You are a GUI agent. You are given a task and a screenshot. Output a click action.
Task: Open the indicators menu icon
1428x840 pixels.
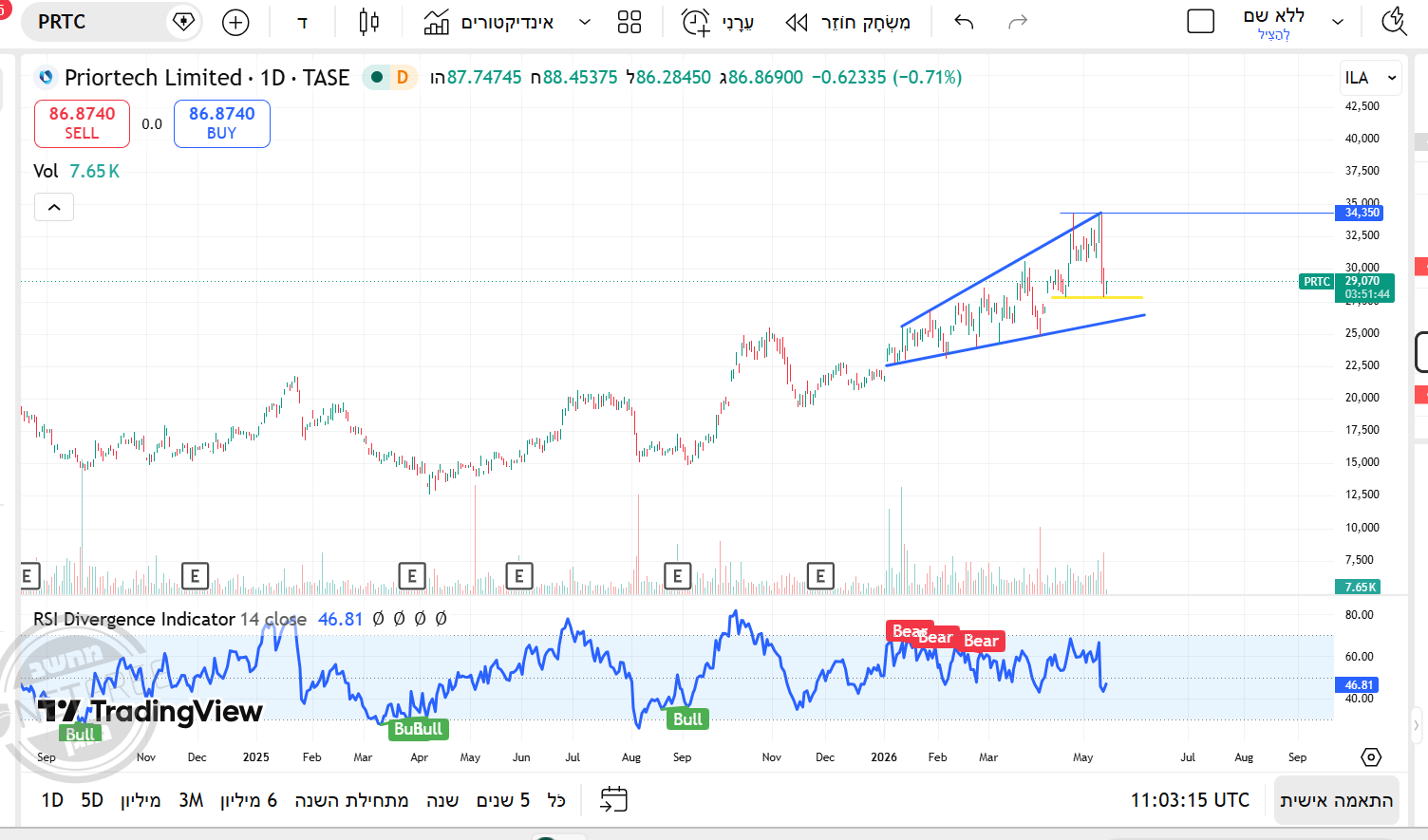click(x=437, y=22)
